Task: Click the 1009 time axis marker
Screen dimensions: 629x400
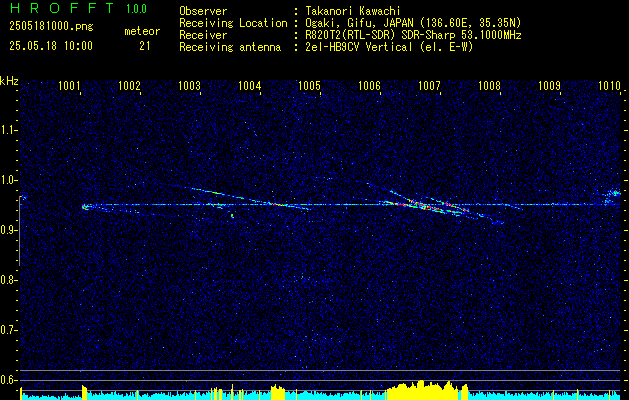Action: point(549,85)
